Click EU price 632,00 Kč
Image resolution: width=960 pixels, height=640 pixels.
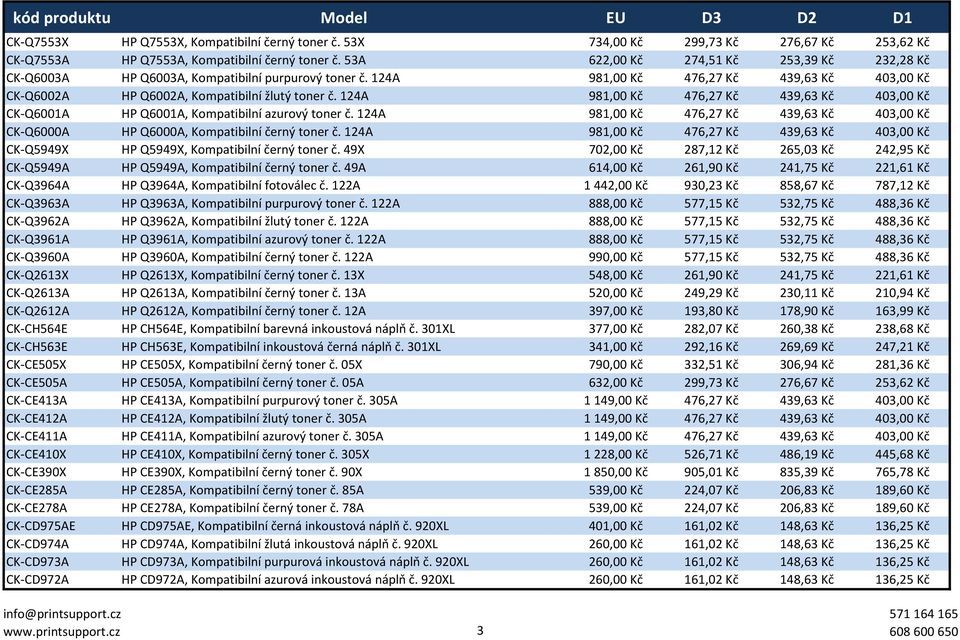point(615,383)
